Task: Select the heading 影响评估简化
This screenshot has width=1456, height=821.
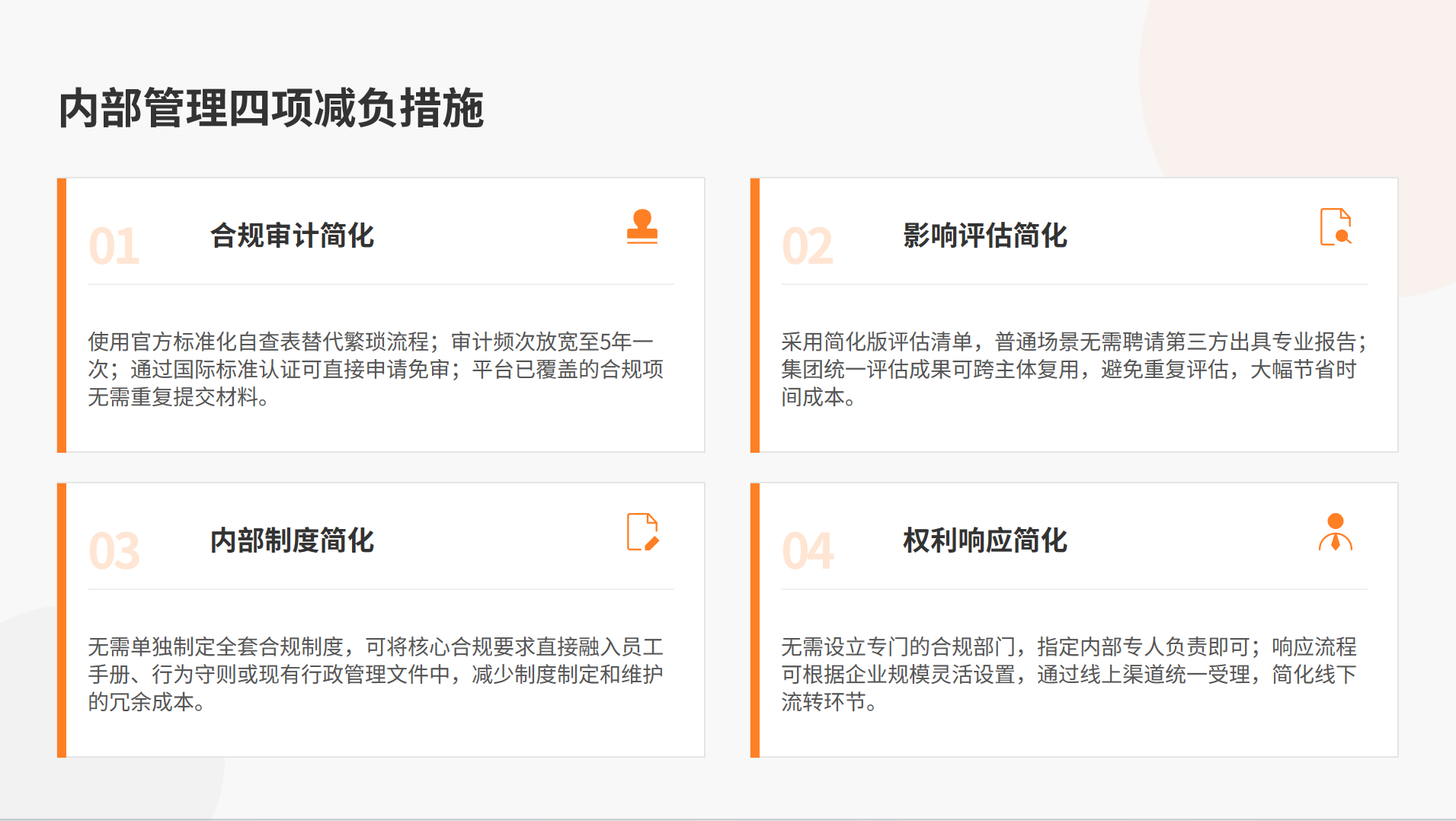Action: point(985,236)
